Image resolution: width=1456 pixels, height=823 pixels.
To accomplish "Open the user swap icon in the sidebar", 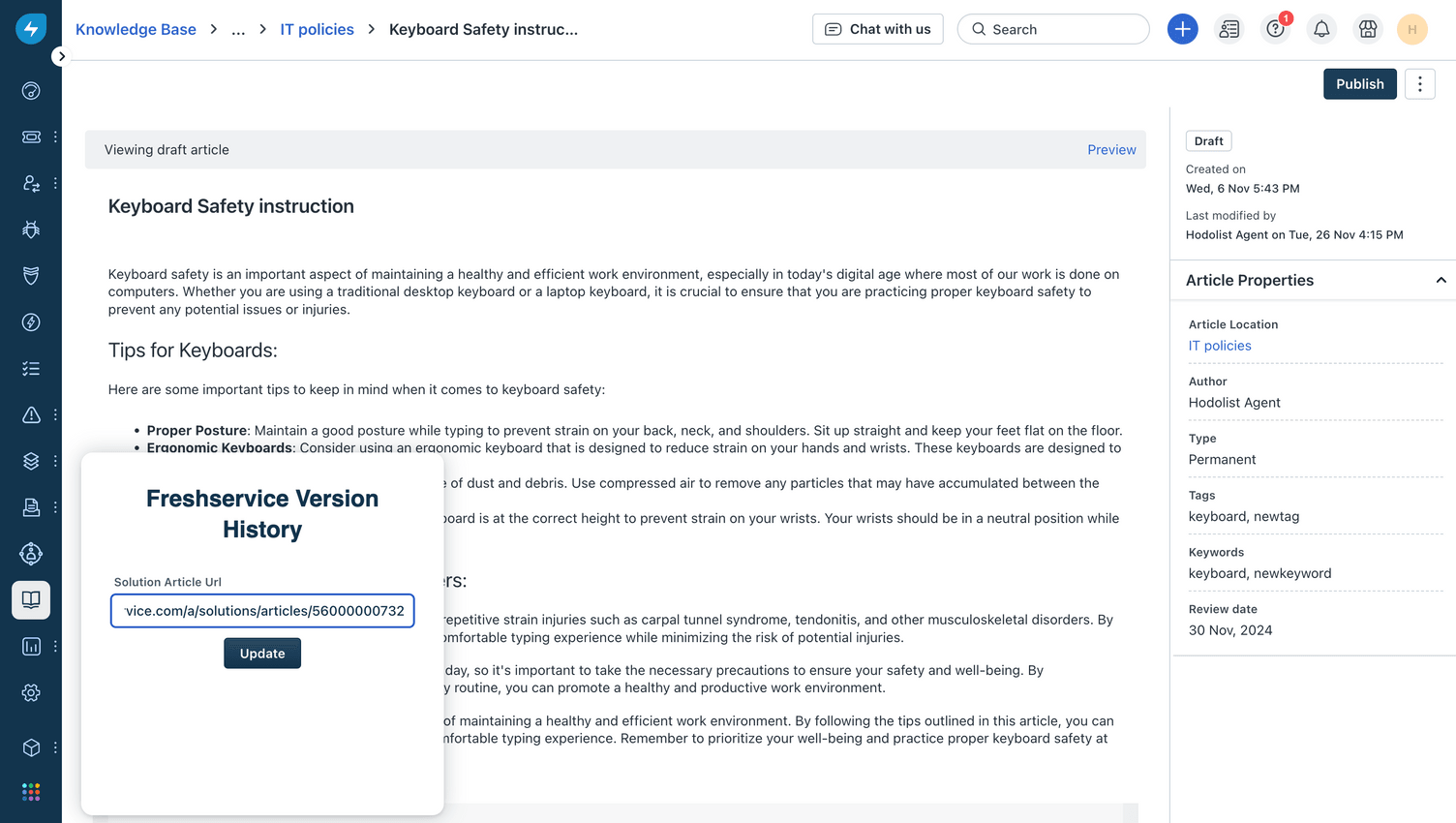I will (31, 183).
